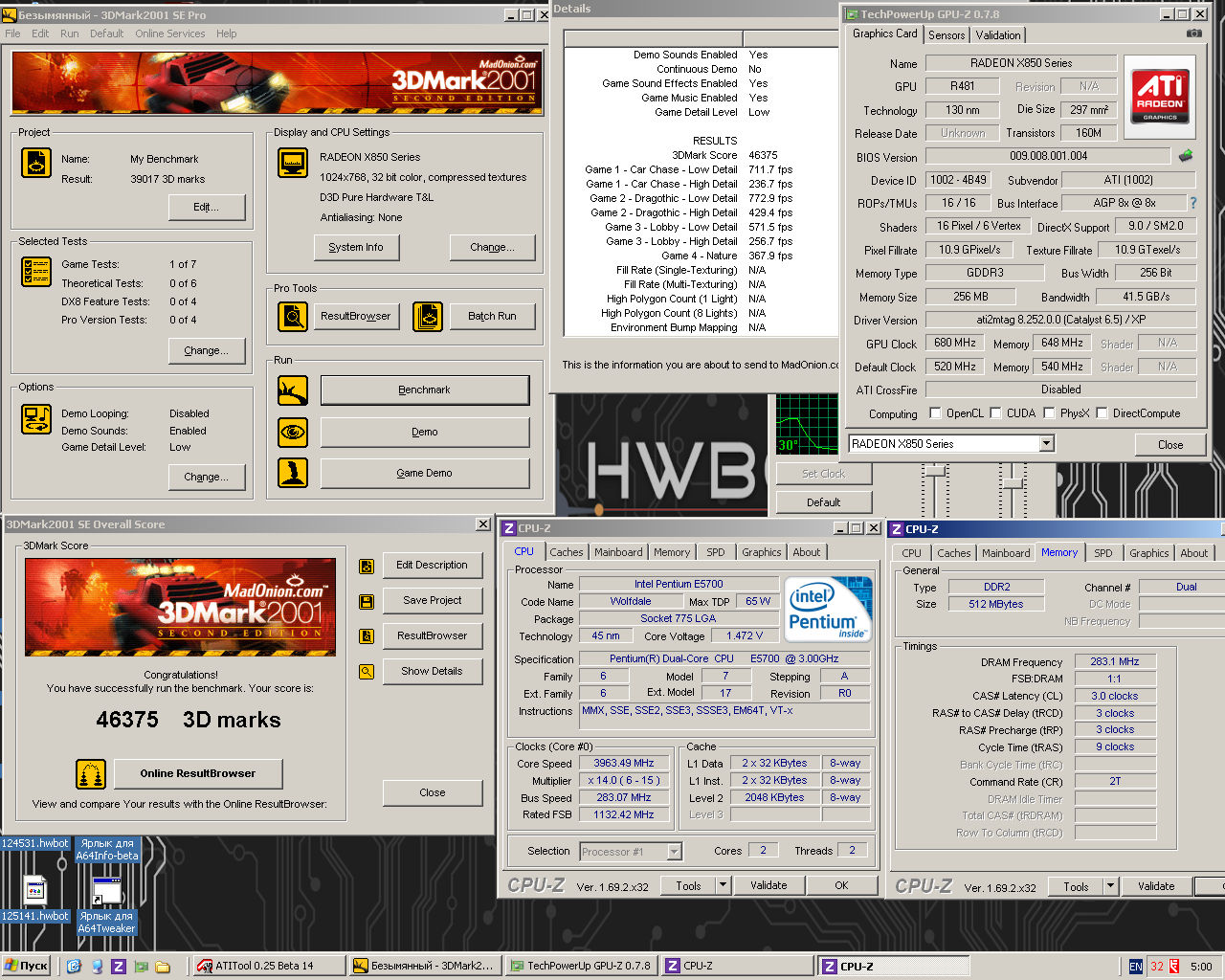Click the Set Clock button in ATITool
This screenshot has width=1225, height=980.
(x=824, y=474)
